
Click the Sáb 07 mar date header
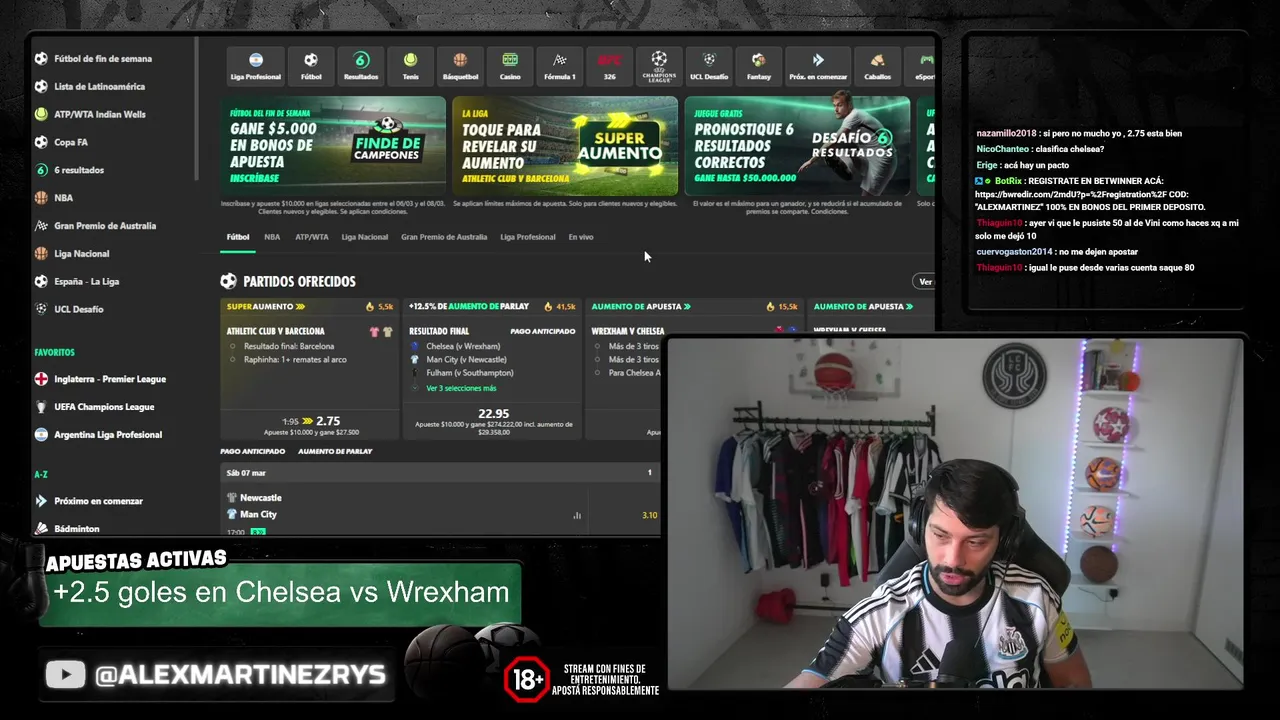pos(246,473)
